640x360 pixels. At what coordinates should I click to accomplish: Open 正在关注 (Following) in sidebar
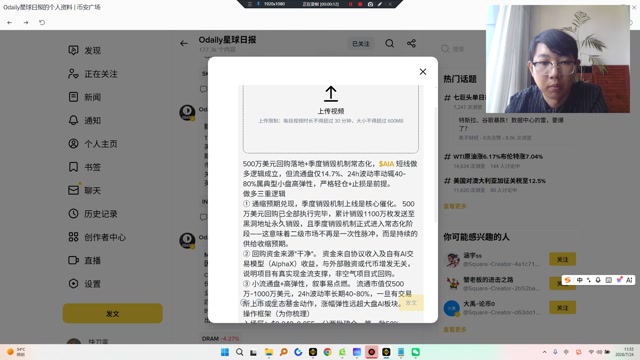click(x=93, y=74)
